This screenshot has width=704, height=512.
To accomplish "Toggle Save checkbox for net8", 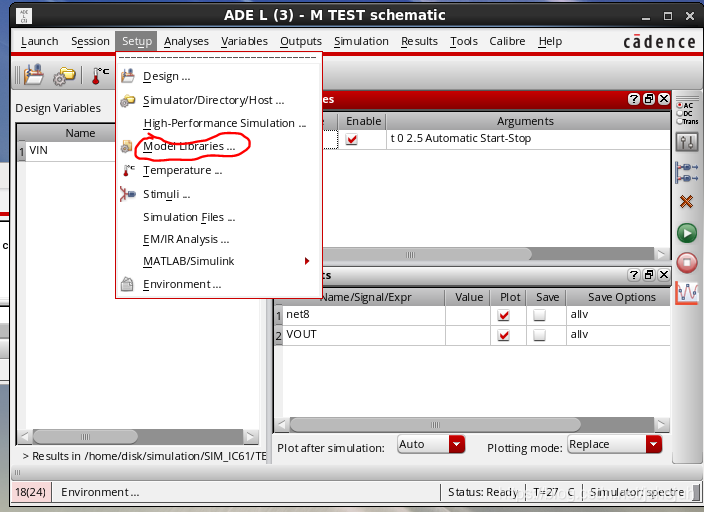I will 539,315.
